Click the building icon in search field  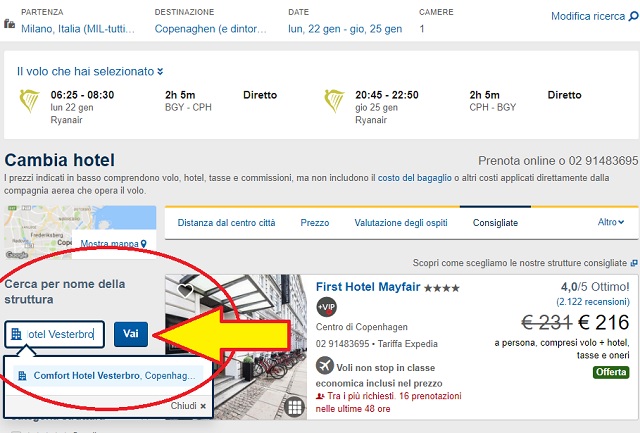[x=16, y=334]
